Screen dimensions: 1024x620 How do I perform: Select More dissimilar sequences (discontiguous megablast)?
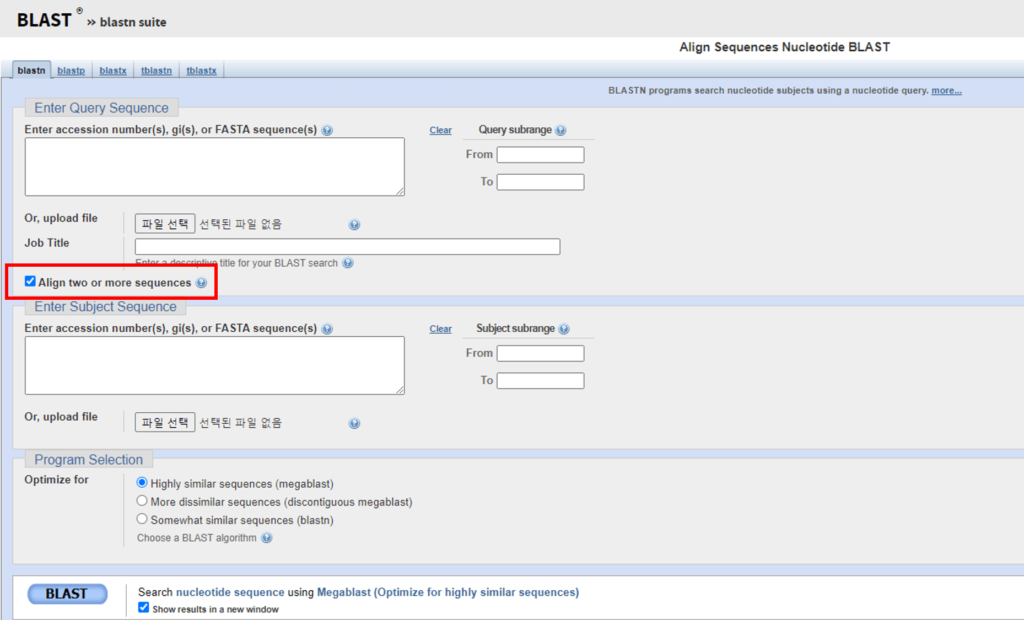[142, 501]
